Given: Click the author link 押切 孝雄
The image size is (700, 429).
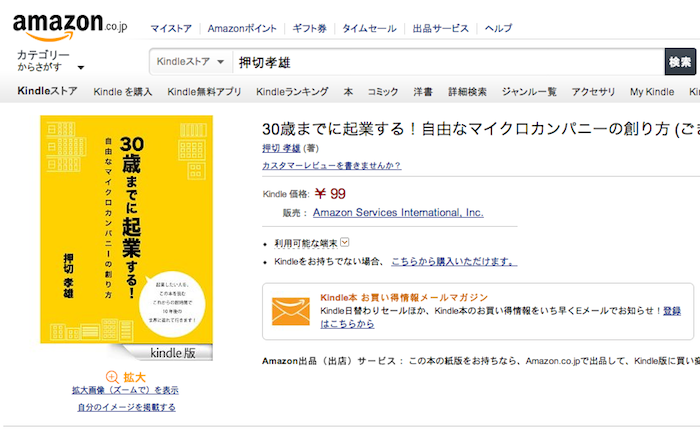Looking at the screenshot, I should pyautogui.click(x=281, y=148).
